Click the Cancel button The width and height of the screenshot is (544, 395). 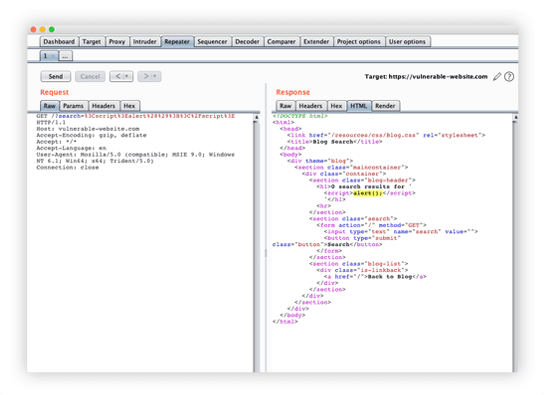90,76
